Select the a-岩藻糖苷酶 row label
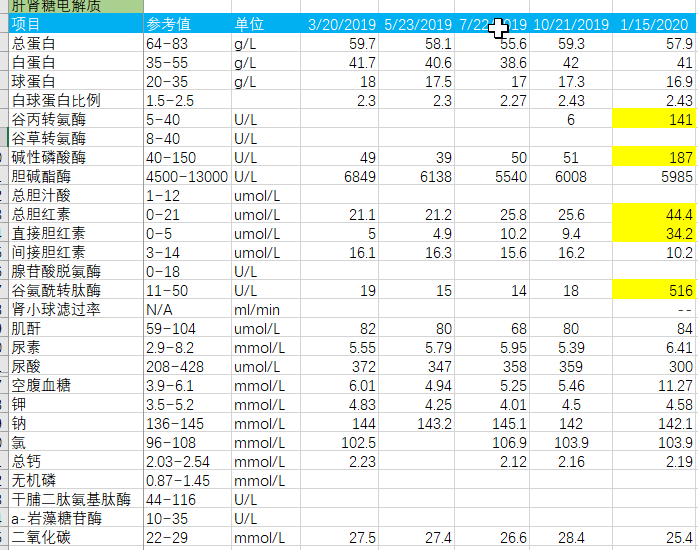The height and width of the screenshot is (550, 698). pos(57,518)
